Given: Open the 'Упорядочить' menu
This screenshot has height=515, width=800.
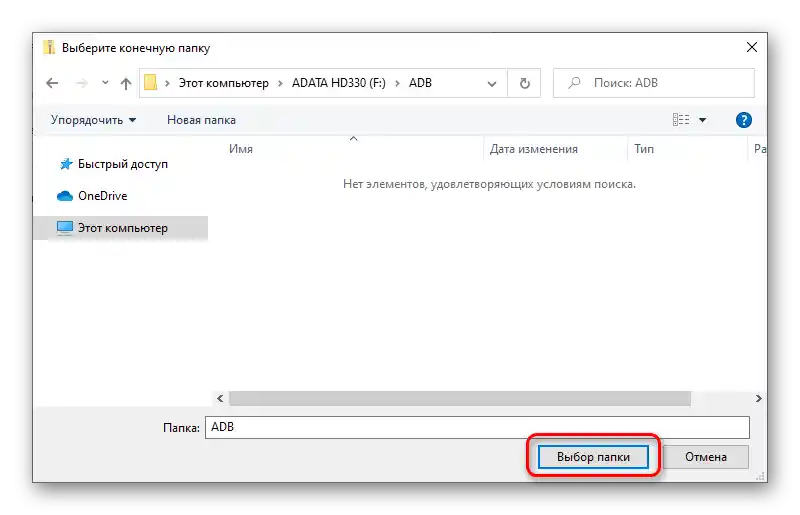Looking at the screenshot, I should 93,120.
